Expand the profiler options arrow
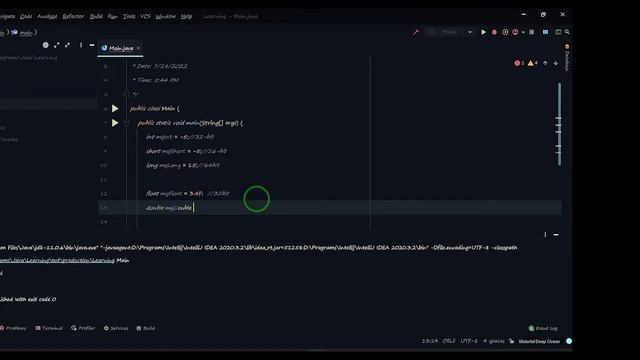Screen dimensions: 640x360 [523, 32]
